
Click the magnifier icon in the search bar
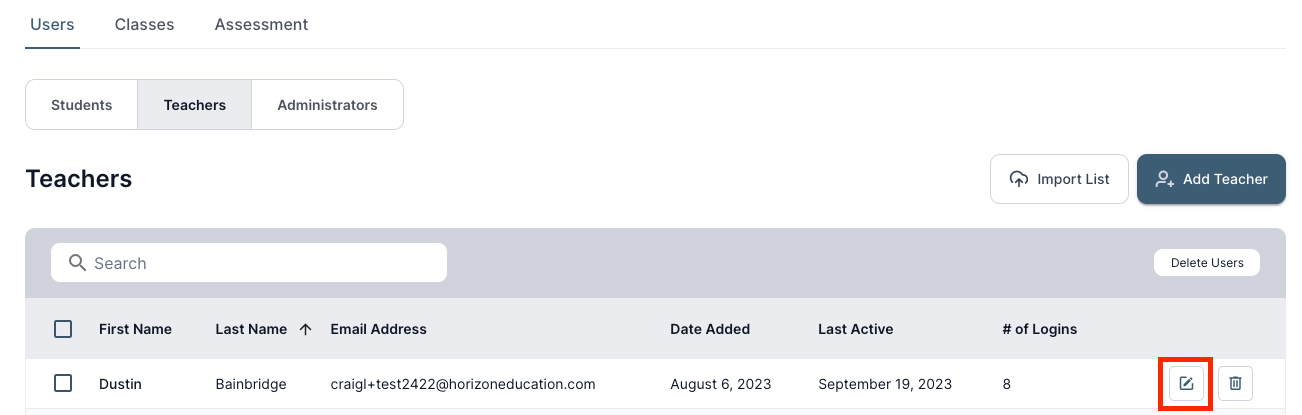(x=77, y=263)
